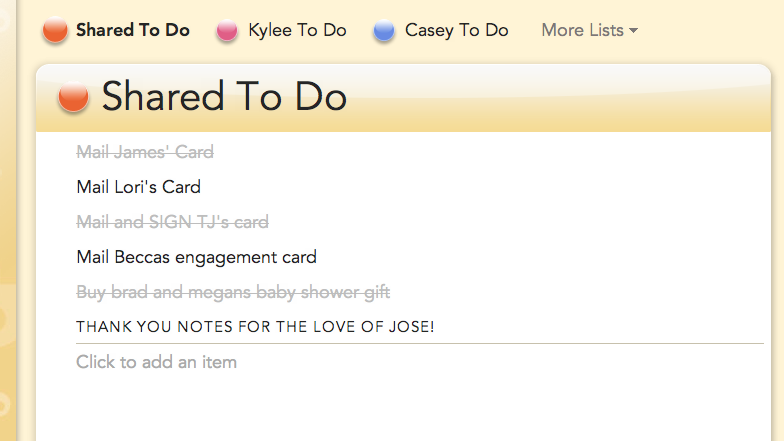Open the Kylee To Do list tab
This screenshot has width=784, height=441.
pyautogui.click(x=297, y=30)
